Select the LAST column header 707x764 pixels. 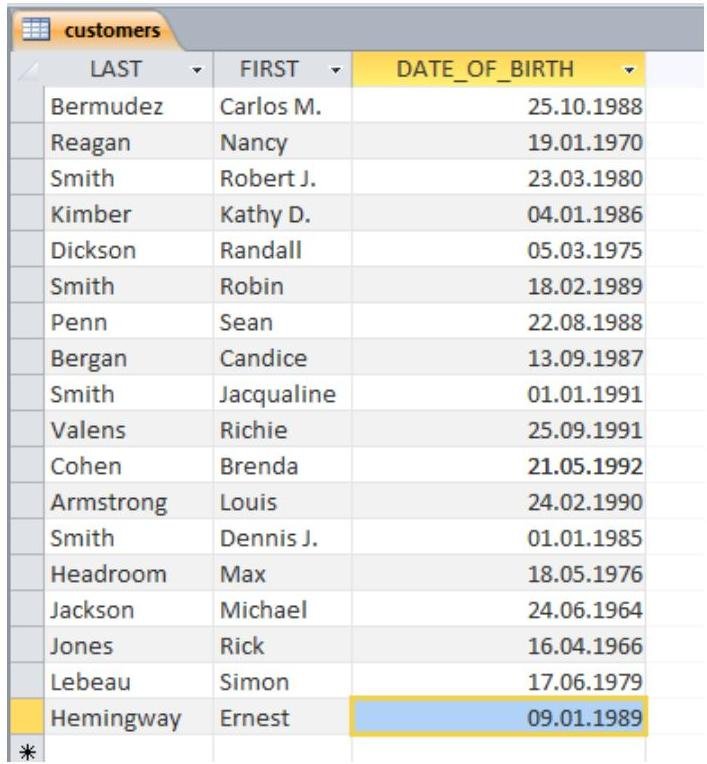pos(115,70)
